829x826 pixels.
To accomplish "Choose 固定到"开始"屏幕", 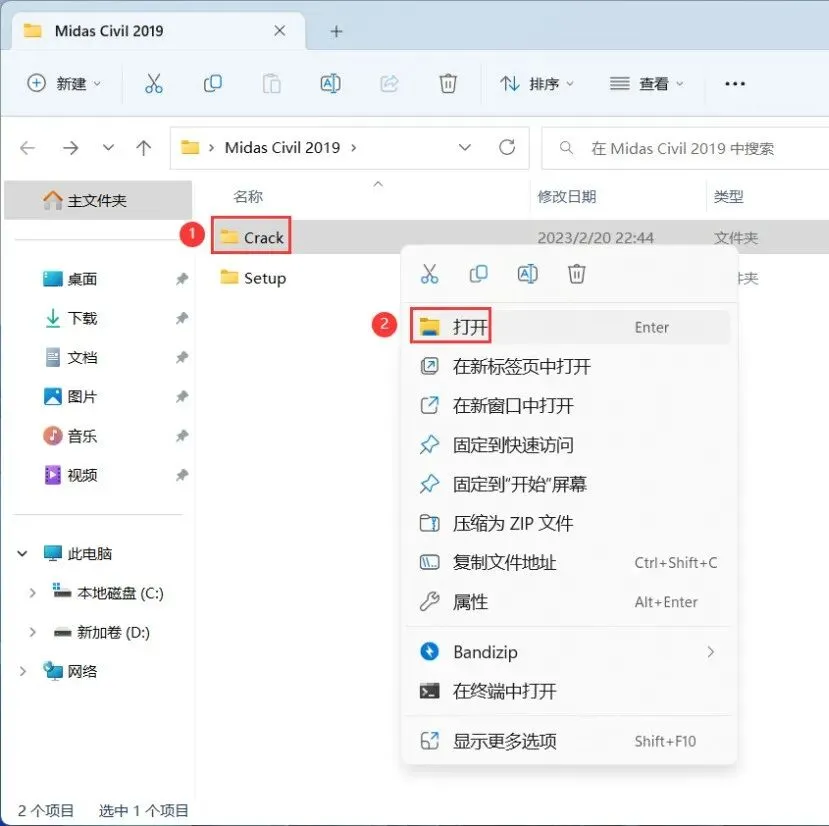I will click(x=570, y=484).
